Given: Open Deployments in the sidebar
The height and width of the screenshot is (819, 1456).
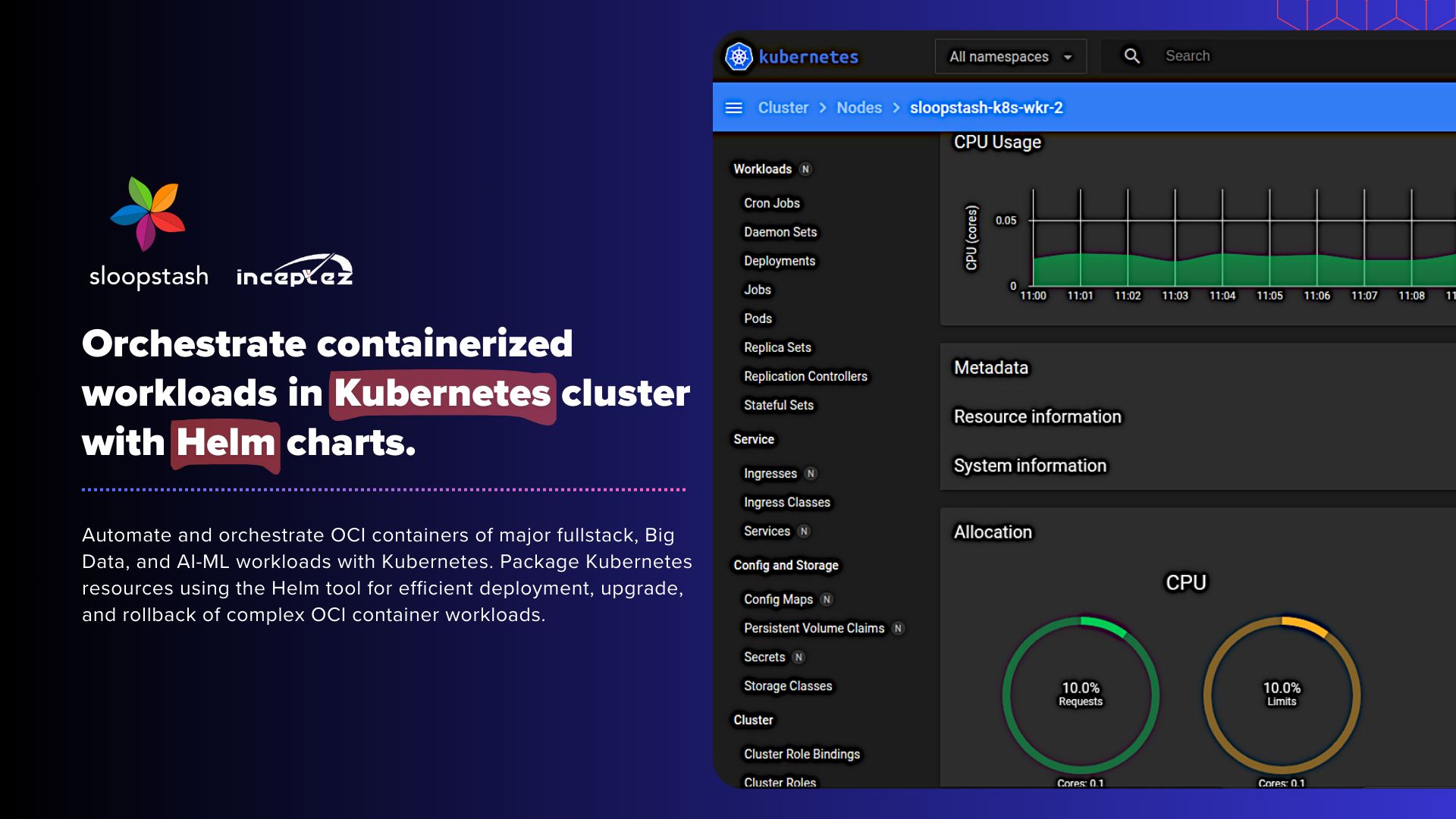Looking at the screenshot, I should point(780,261).
